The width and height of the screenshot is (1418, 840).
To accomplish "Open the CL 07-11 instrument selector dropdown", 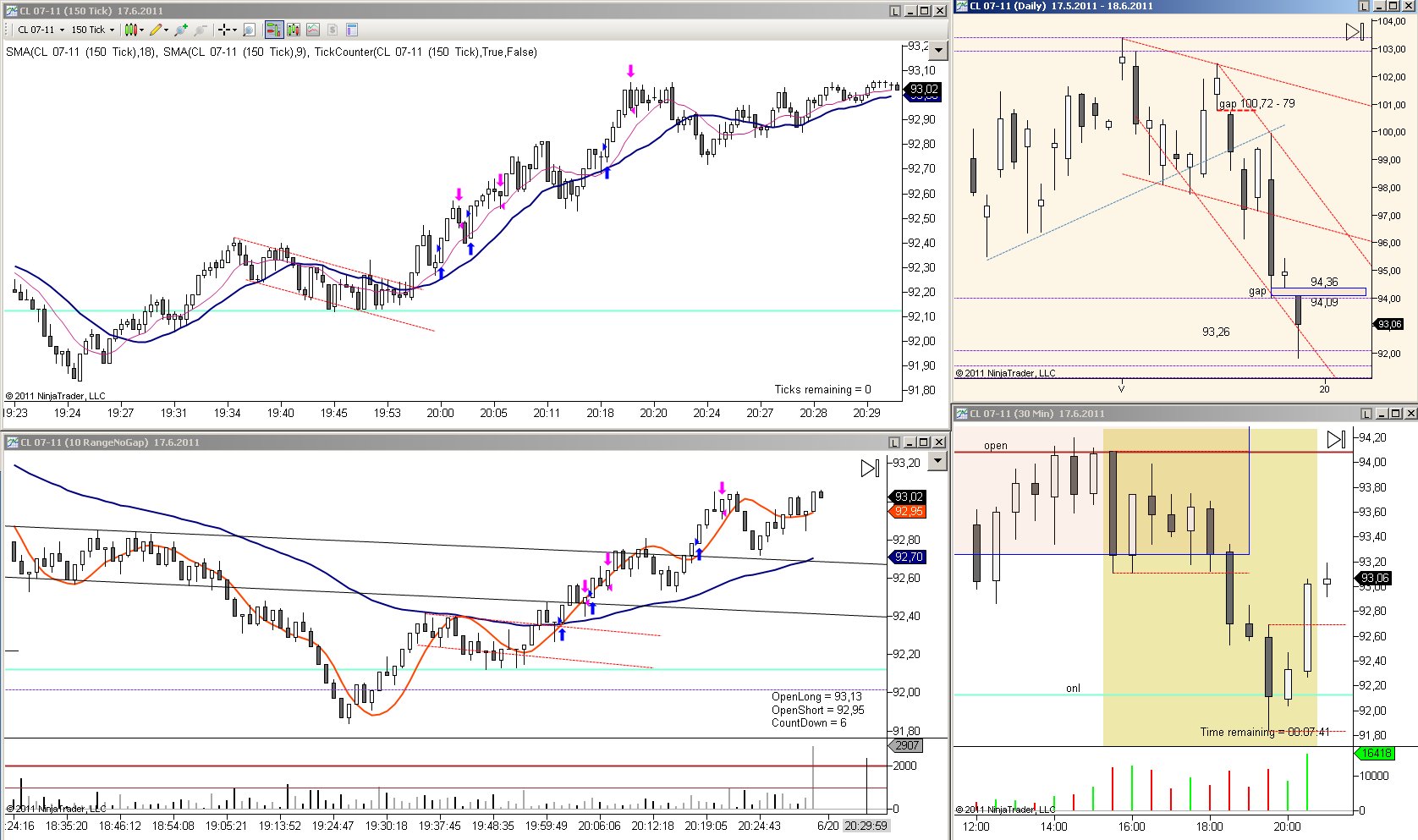I will click(x=41, y=30).
